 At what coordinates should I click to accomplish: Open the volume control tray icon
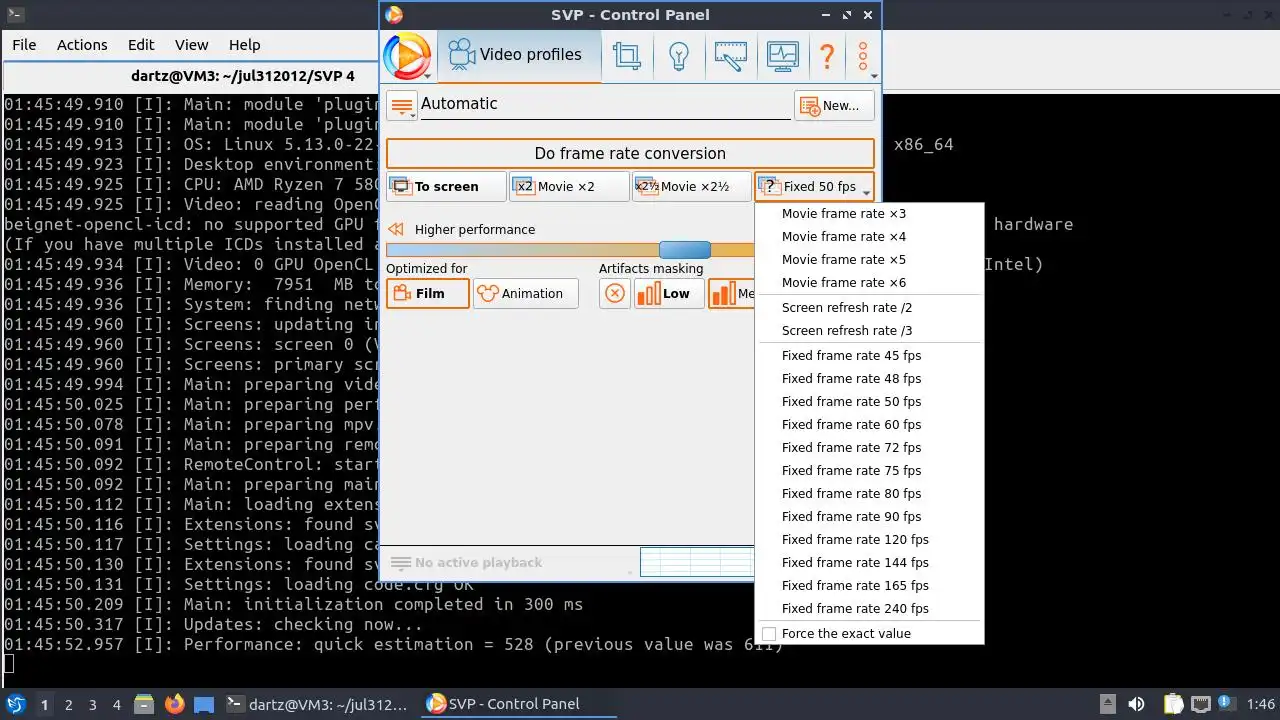1137,704
